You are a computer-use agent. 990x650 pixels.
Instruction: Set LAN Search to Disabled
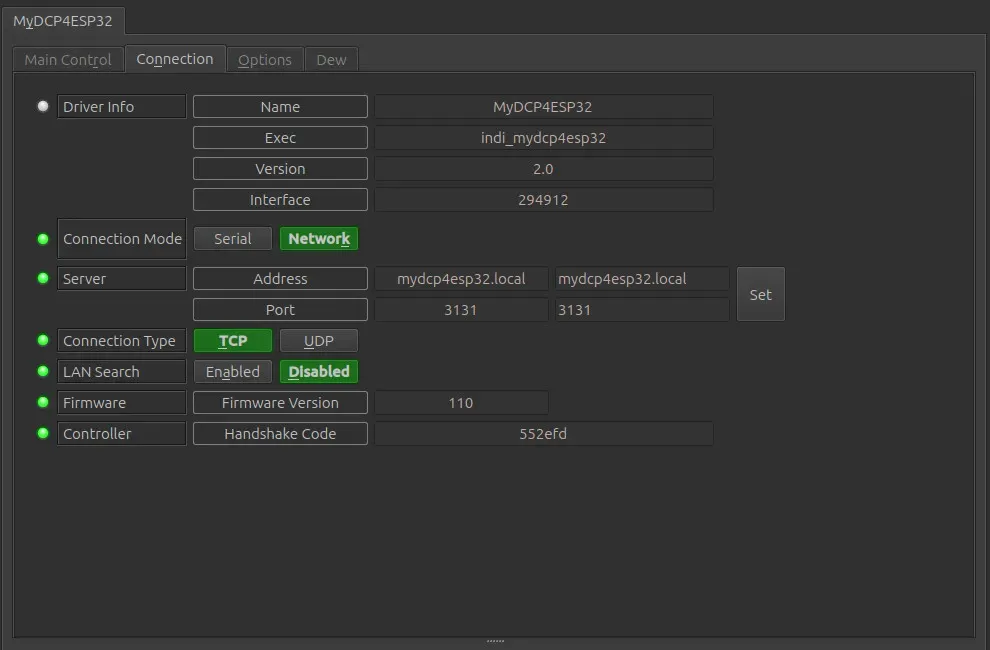point(319,371)
